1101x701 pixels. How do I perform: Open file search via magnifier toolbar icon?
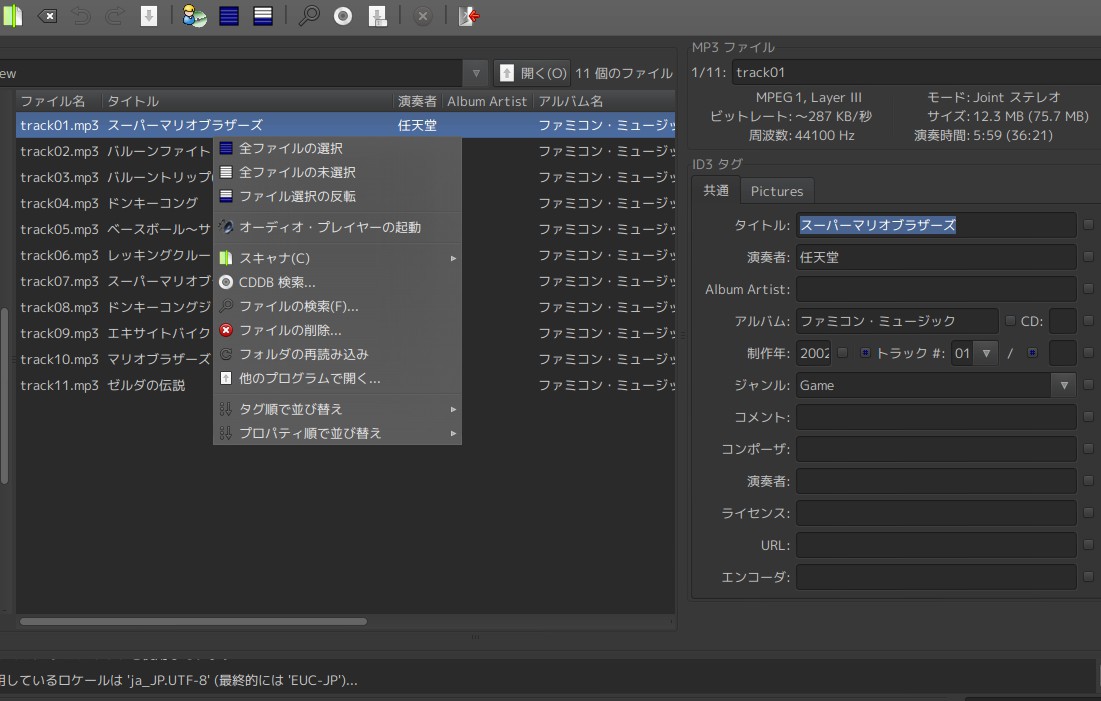coord(308,16)
